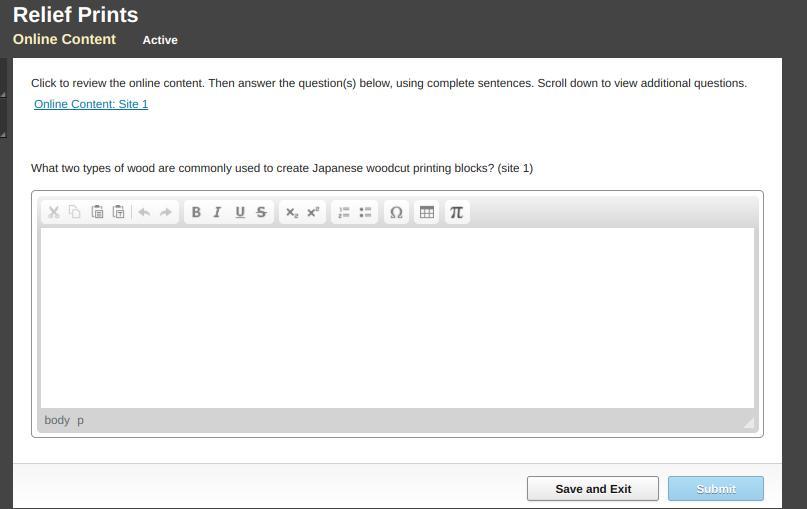Open the special character Omega tool
This screenshot has width=807, height=509.
(396, 212)
